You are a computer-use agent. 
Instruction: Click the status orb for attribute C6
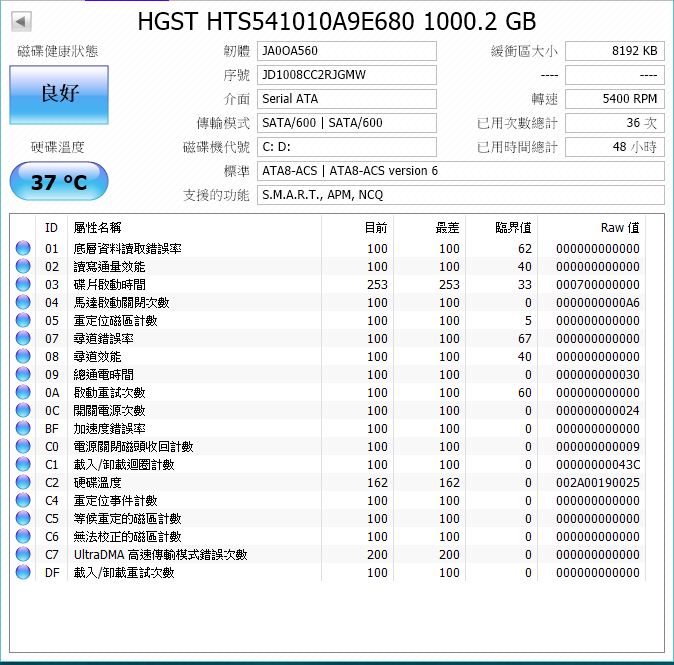tap(23, 536)
